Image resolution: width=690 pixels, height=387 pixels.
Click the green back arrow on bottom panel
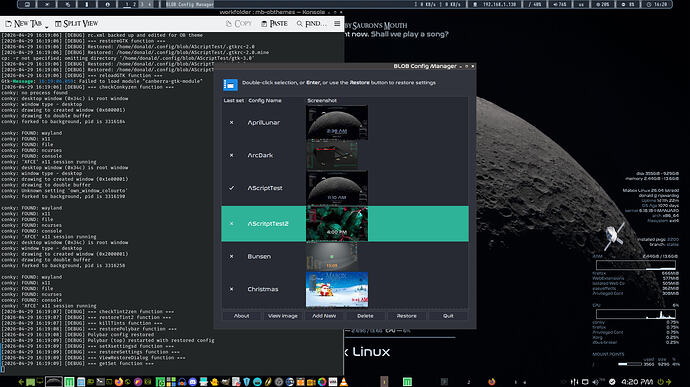(21, 382)
